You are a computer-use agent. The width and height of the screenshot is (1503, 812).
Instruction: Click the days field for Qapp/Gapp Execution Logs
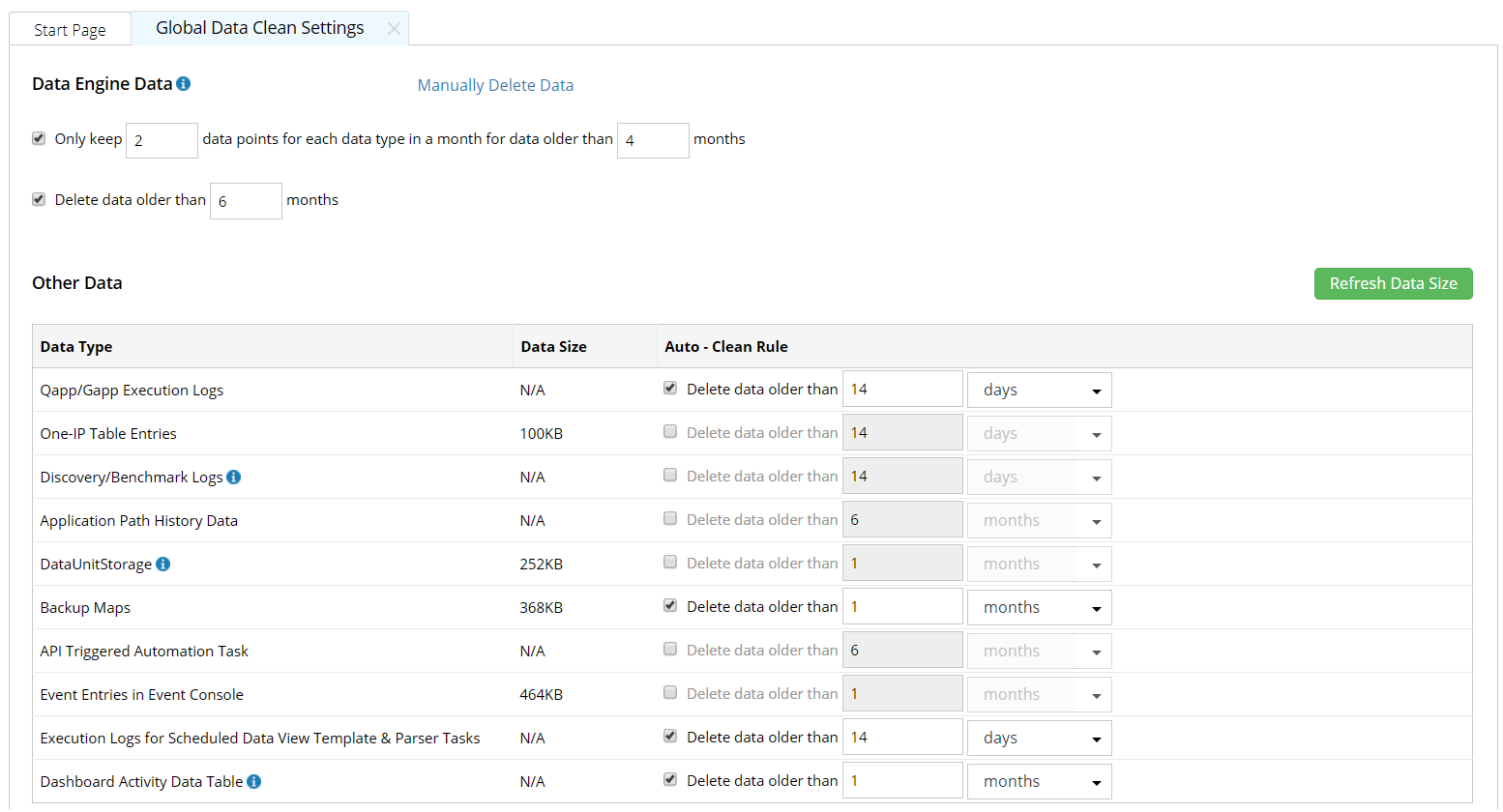pos(902,390)
